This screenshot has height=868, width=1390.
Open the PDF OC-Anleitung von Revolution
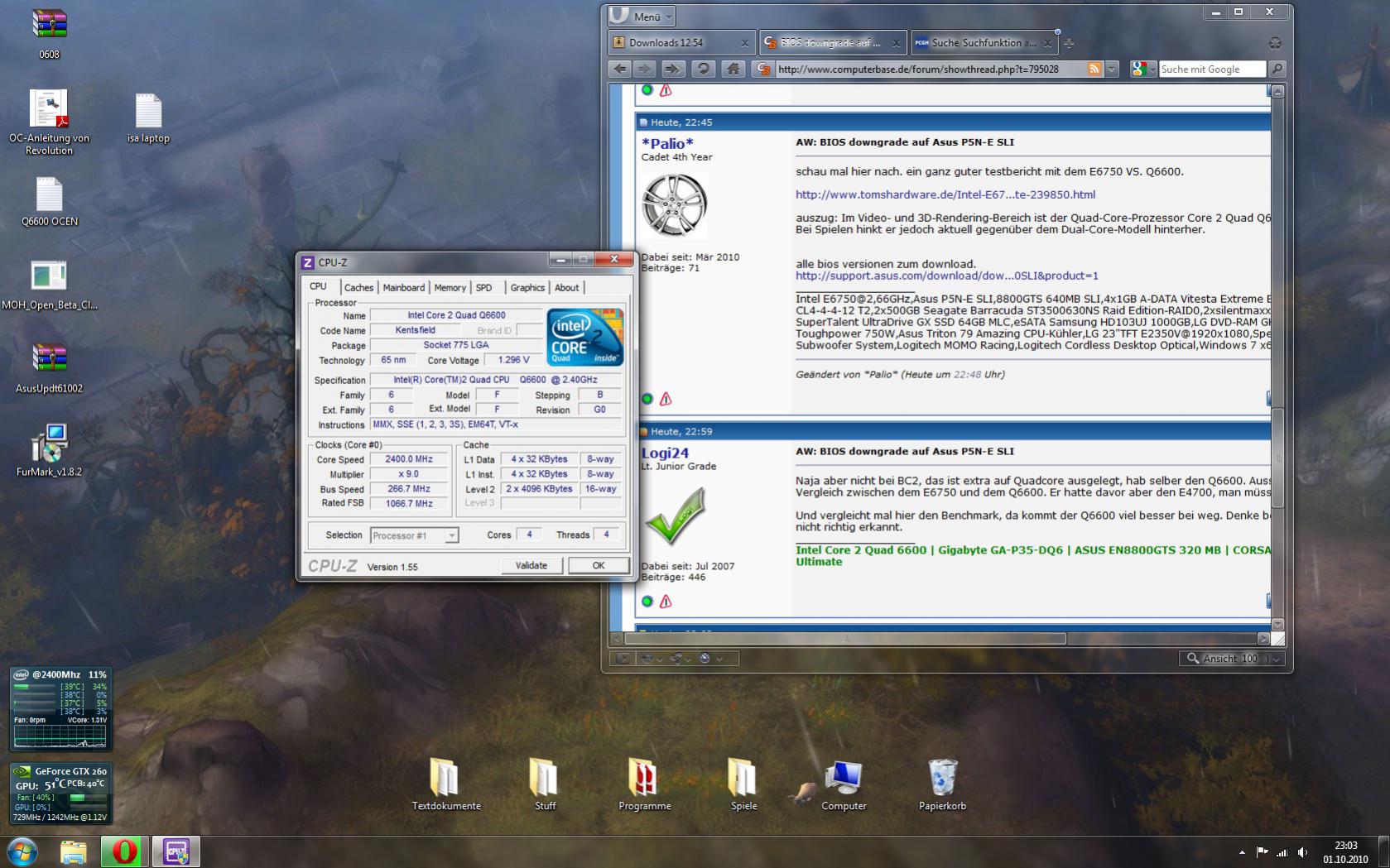tap(49, 122)
